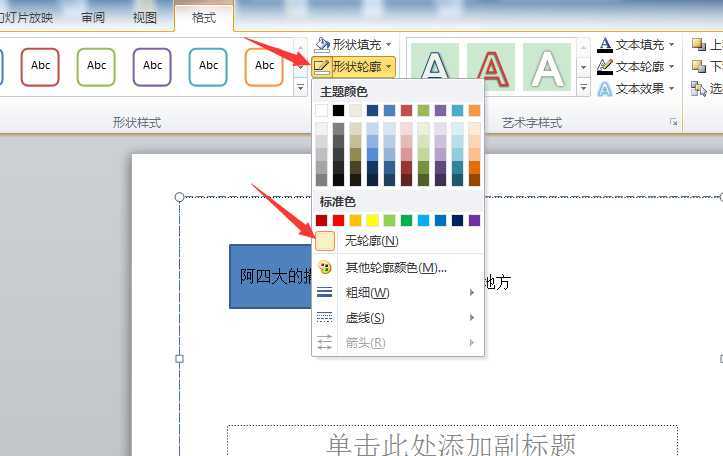723x456 pixels.
Task: Pick the navy standard color swatch
Action: pyautogui.click(x=457, y=220)
